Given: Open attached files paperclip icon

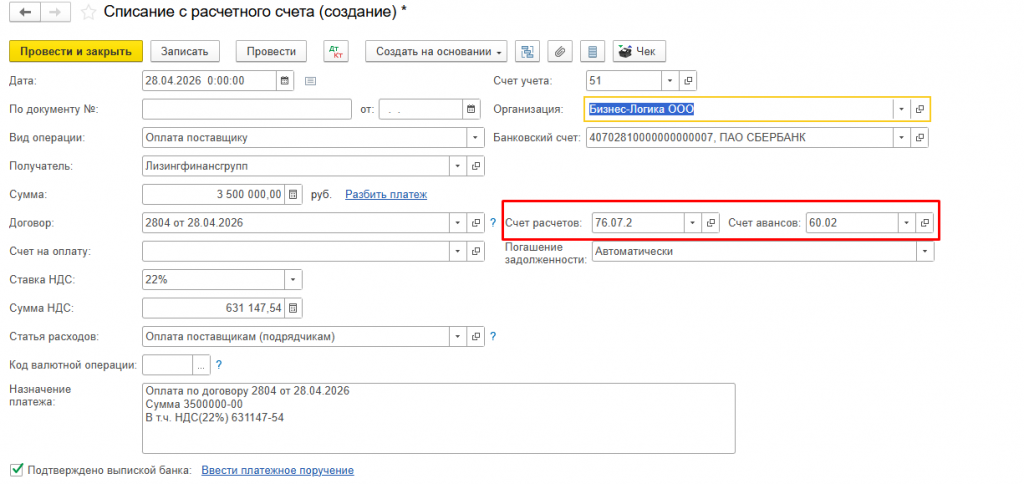Looking at the screenshot, I should click(560, 52).
